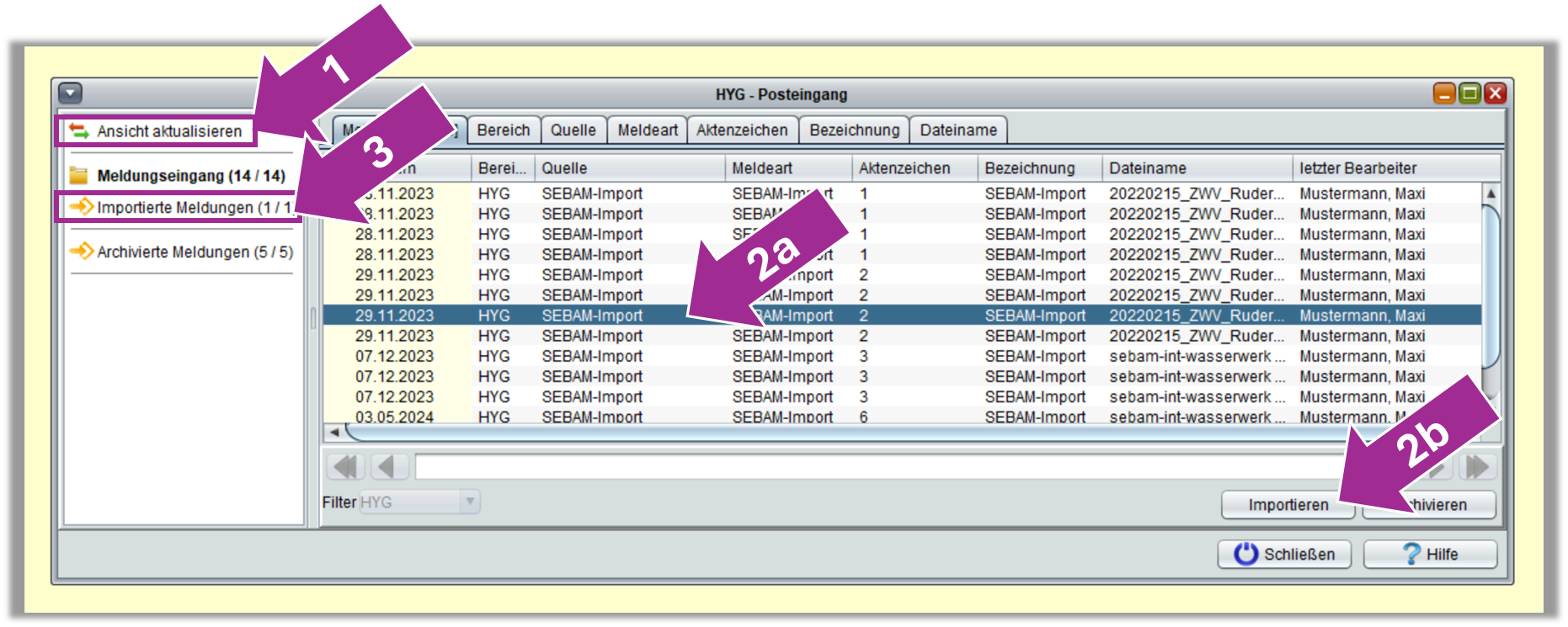Switch to the Meldeart tab
This screenshot has width=1568, height=627.
coord(647,130)
